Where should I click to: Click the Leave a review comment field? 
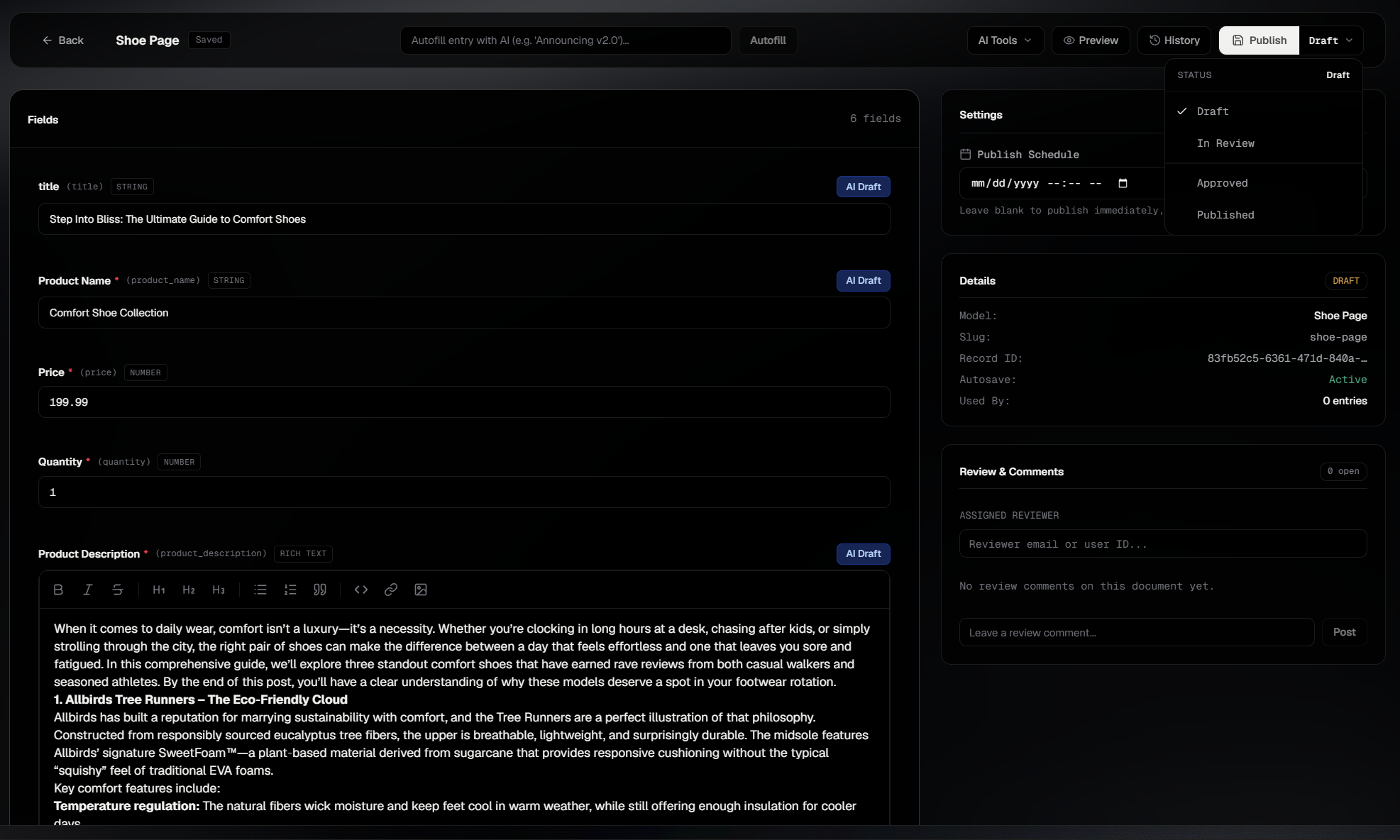coord(1137,632)
